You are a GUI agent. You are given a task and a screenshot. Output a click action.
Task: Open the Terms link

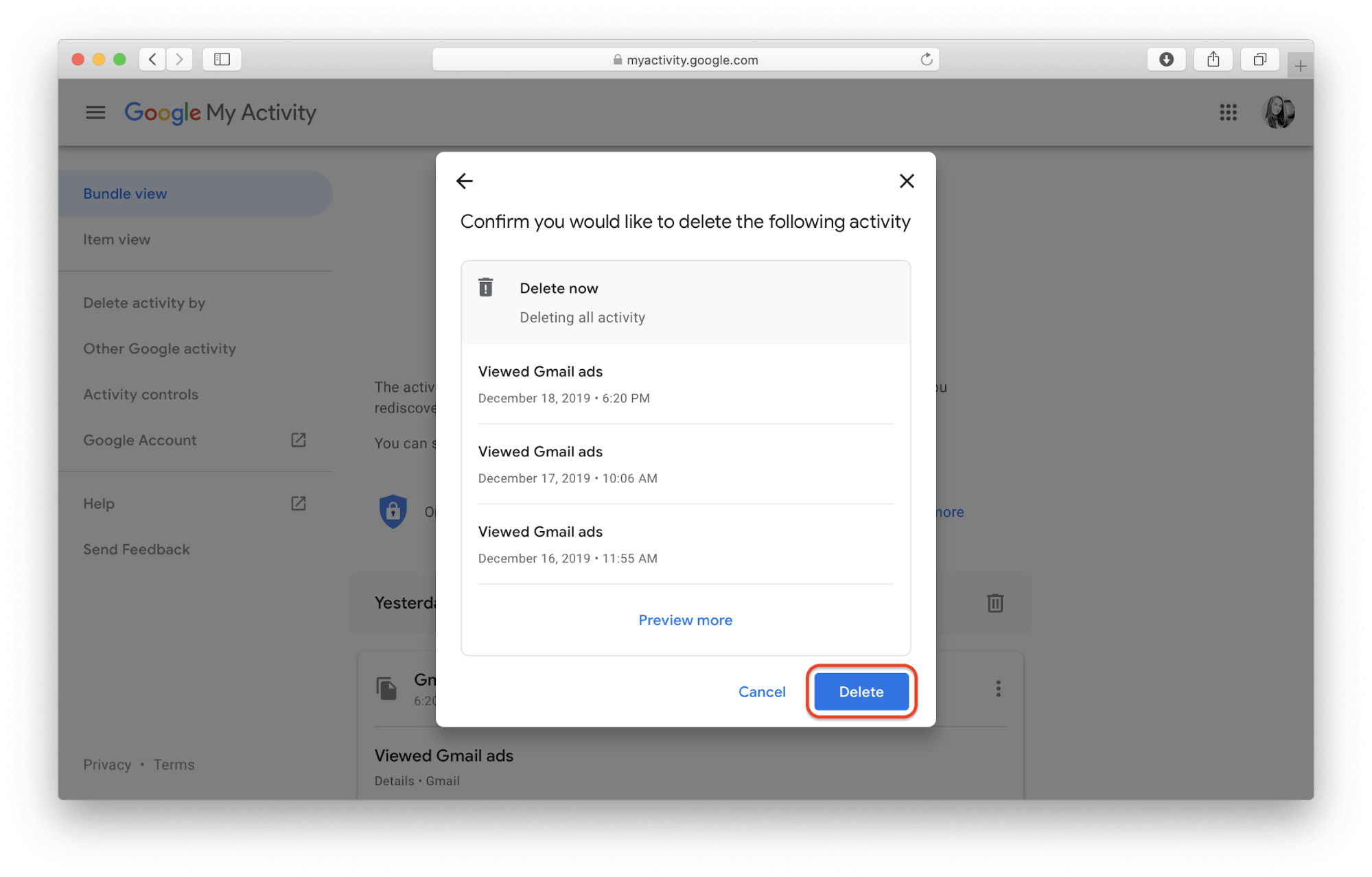(x=174, y=764)
